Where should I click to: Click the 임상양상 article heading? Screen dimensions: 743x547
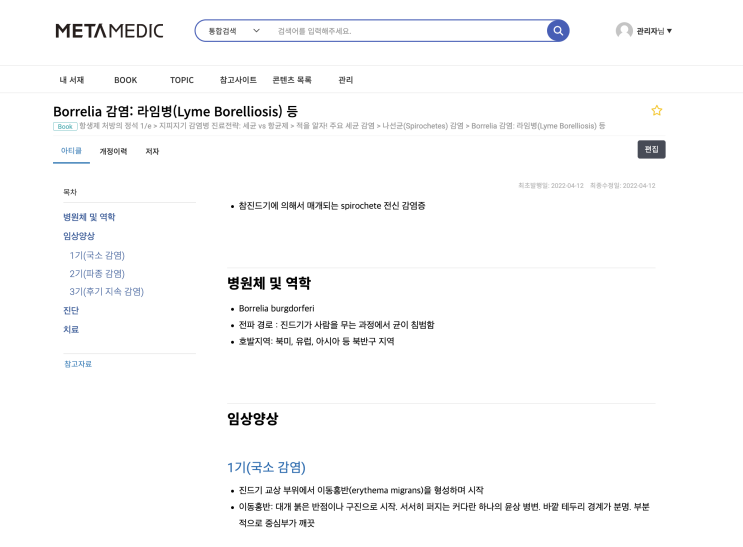[x=253, y=419]
